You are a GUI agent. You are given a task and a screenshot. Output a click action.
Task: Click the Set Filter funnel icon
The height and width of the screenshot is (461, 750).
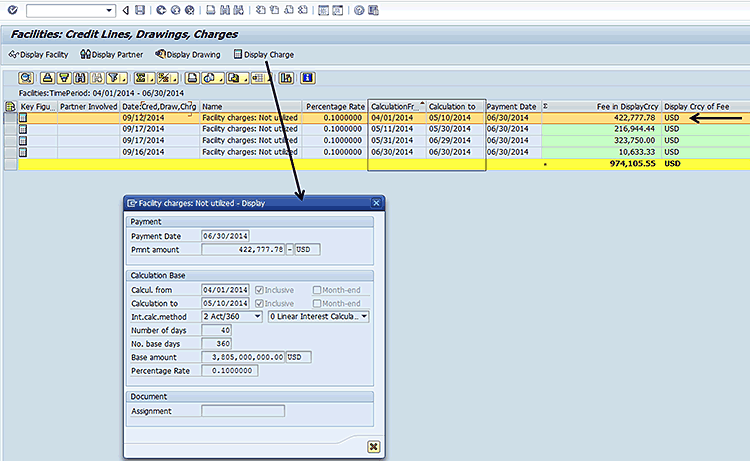pos(115,78)
